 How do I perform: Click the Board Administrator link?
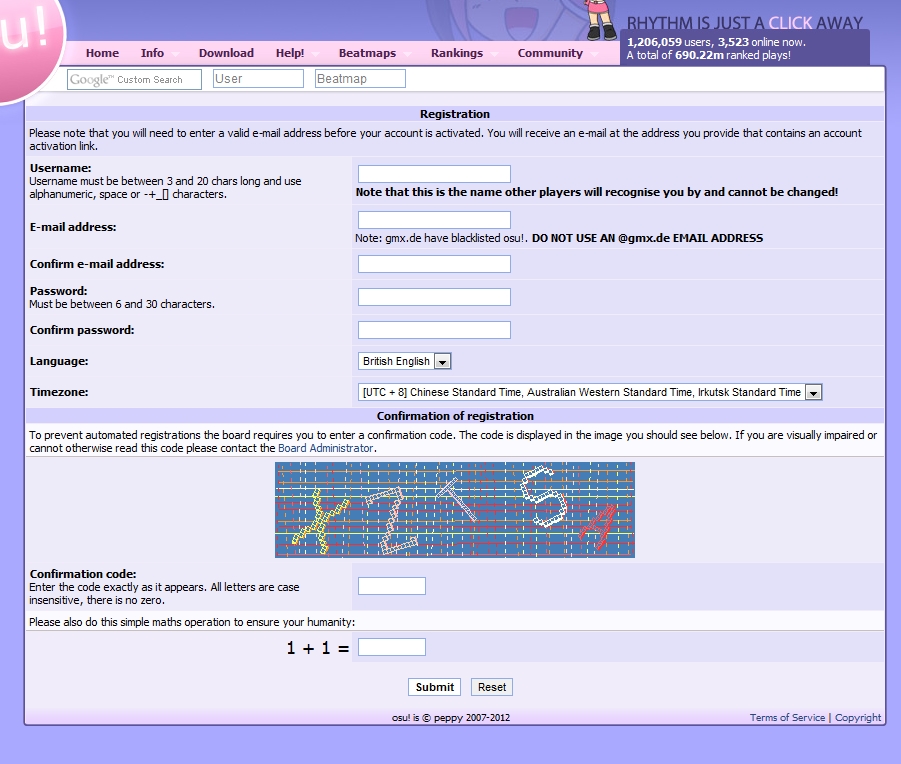pos(325,448)
